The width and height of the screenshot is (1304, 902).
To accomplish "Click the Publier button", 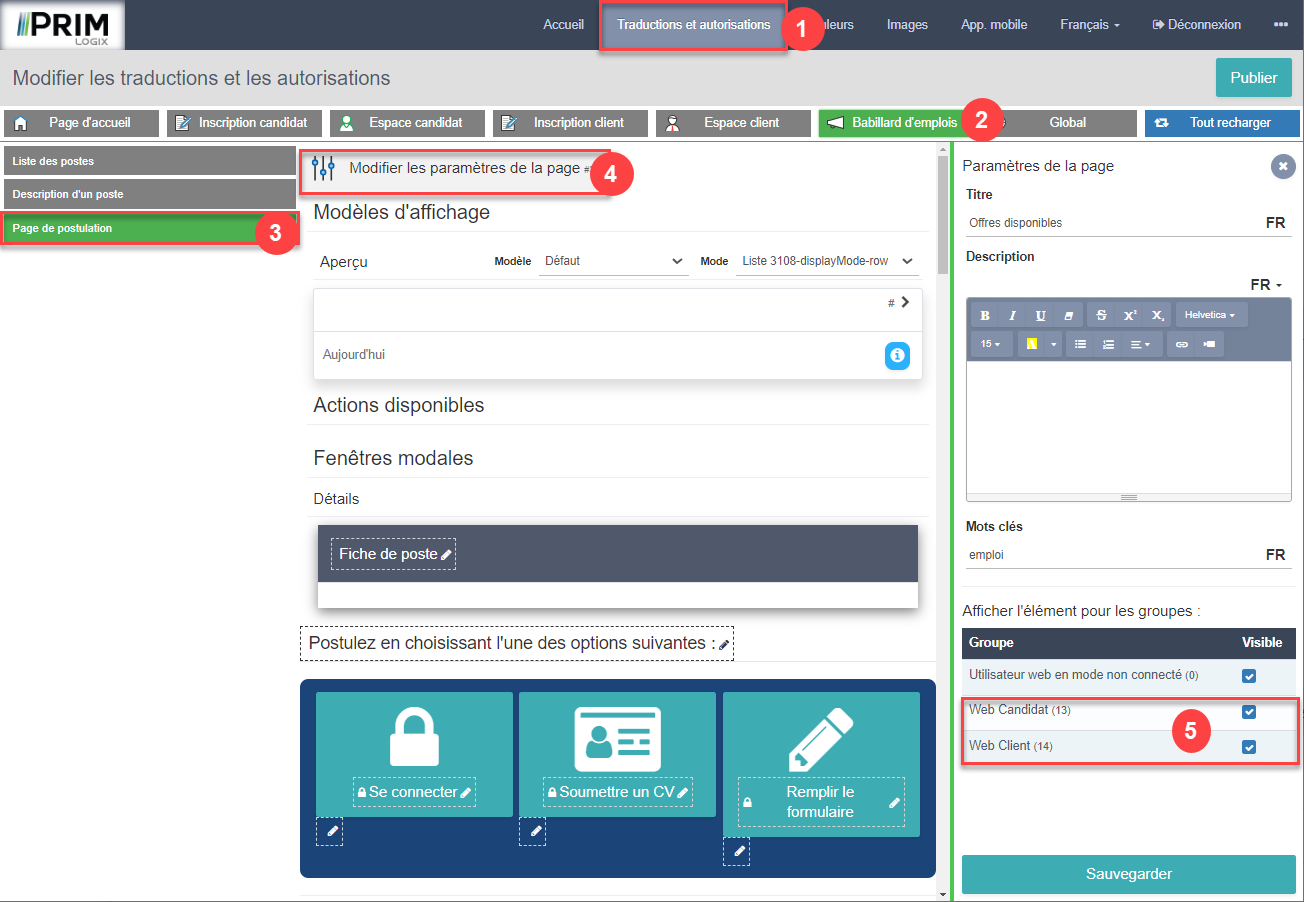I will click(1253, 78).
